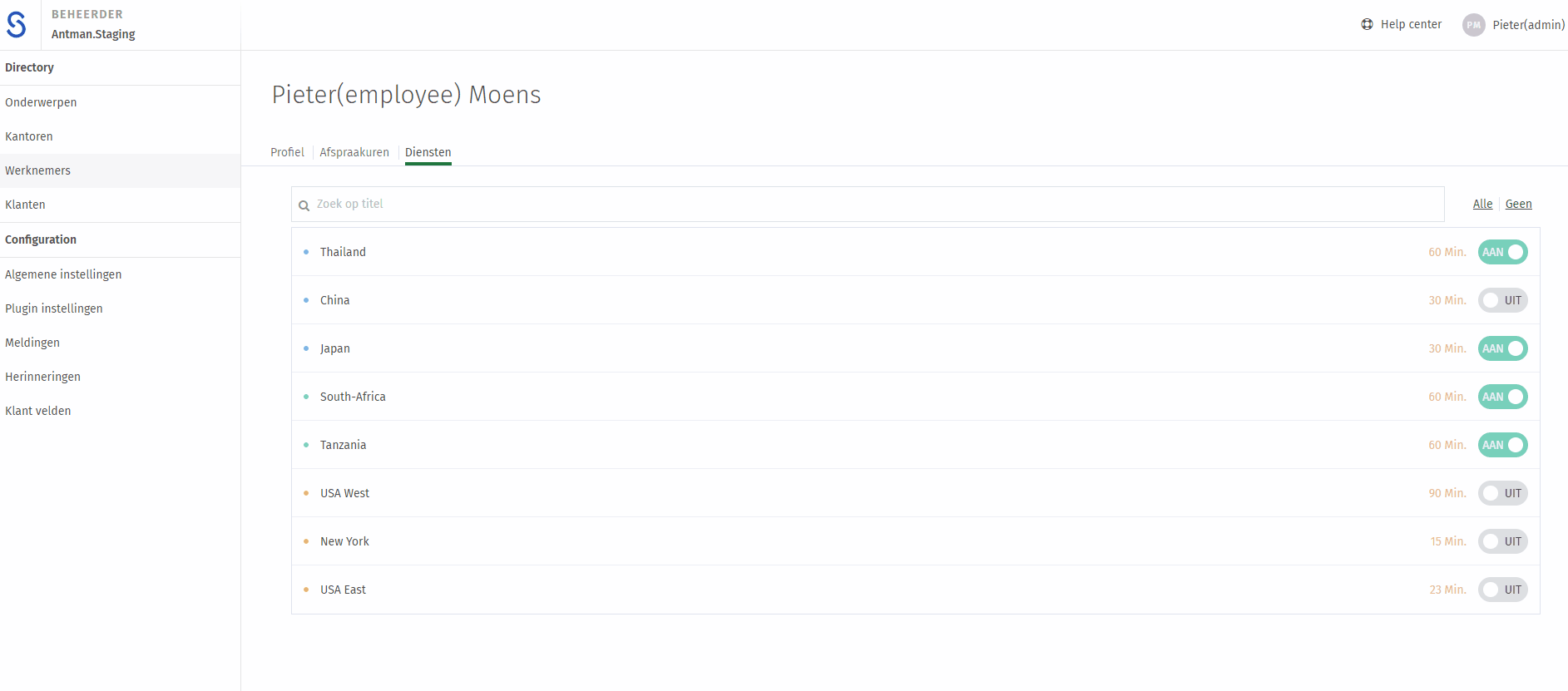This screenshot has height=691, width=1568.
Task: Open the Pieter(admin) account menu
Action: click(1528, 25)
